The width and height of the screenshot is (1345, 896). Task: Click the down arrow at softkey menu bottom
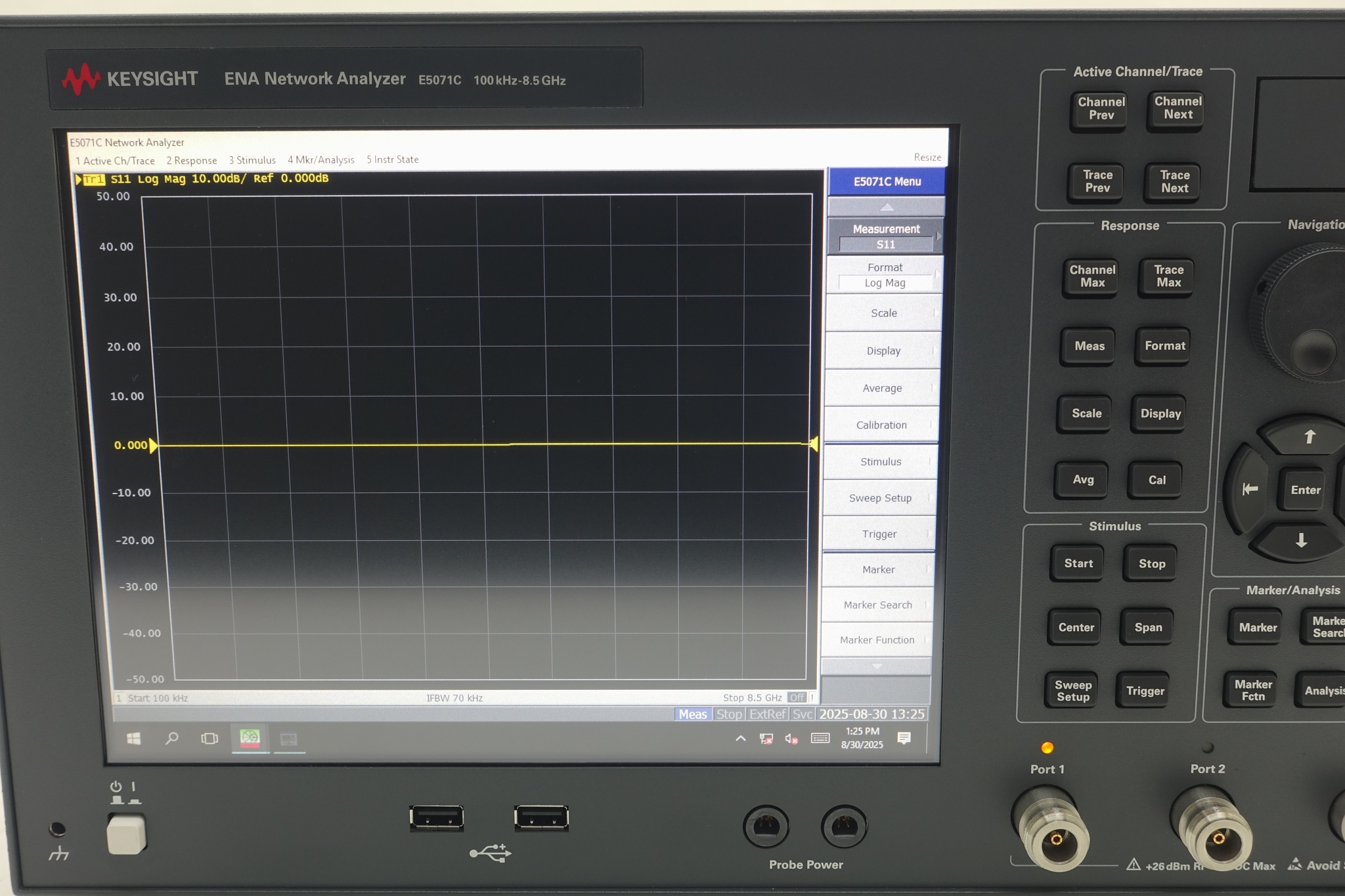coord(876,666)
